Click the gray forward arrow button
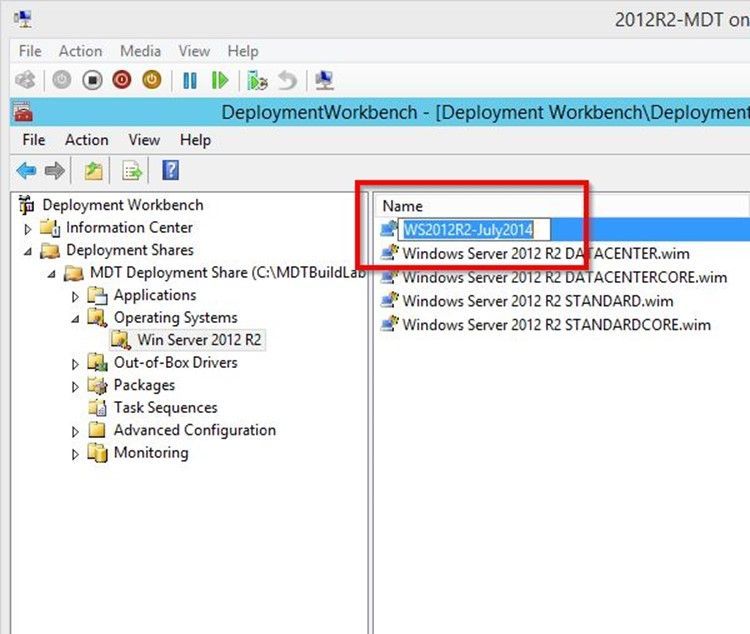 pyautogui.click(x=55, y=170)
